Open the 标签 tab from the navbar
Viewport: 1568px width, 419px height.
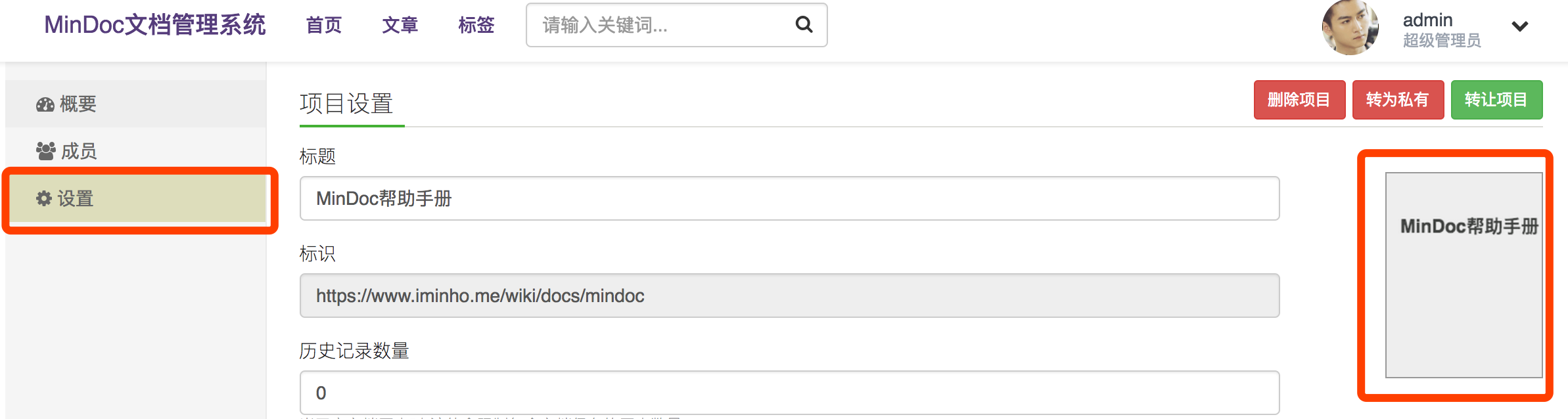pyautogui.click(x=476, y=26)
